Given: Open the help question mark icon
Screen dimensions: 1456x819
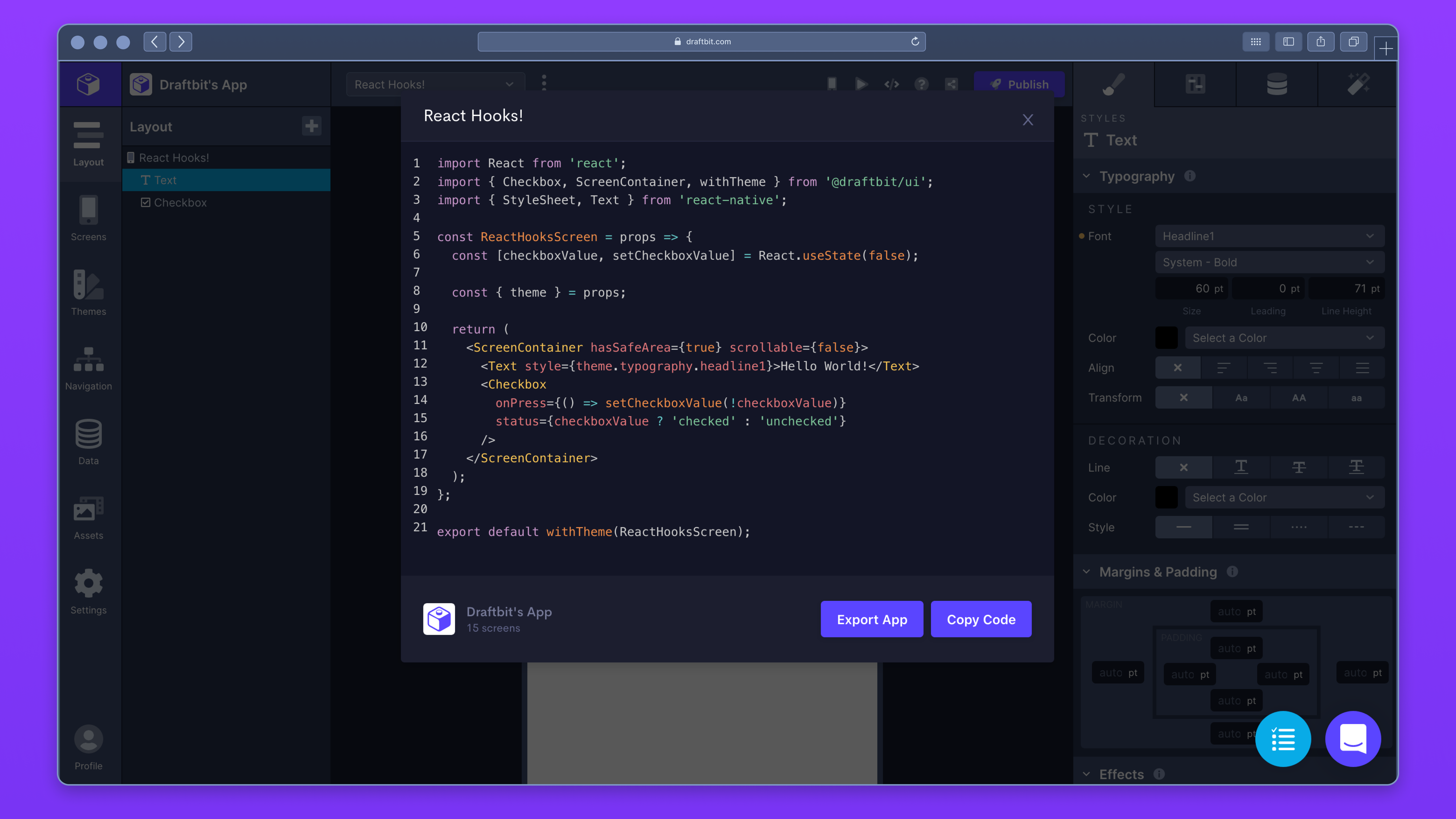Looking at the screenshot, I should click(x=921, y=84).
